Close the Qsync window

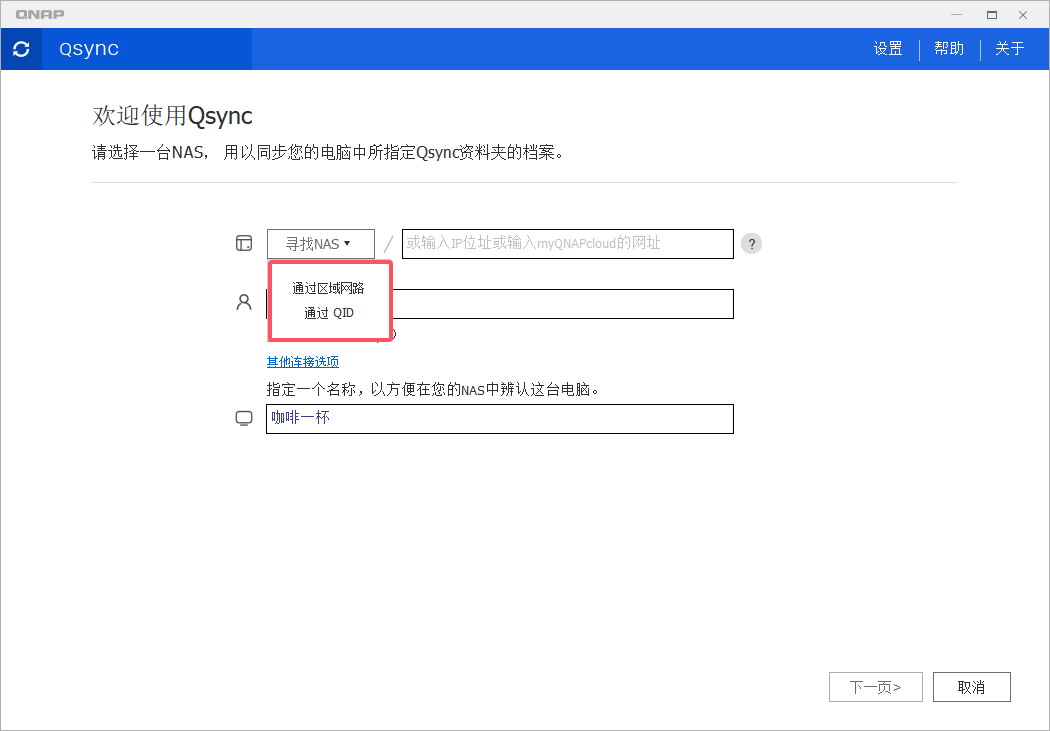point(1023,15)
